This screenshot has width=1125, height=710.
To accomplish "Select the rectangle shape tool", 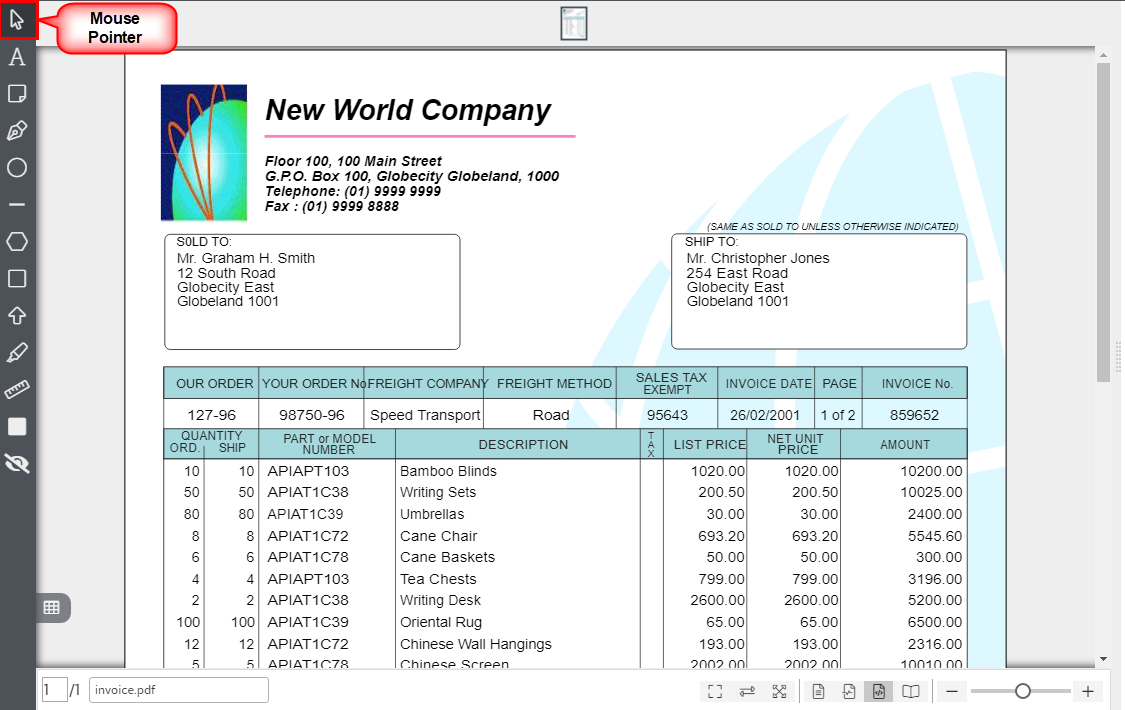I will [17, 278].
